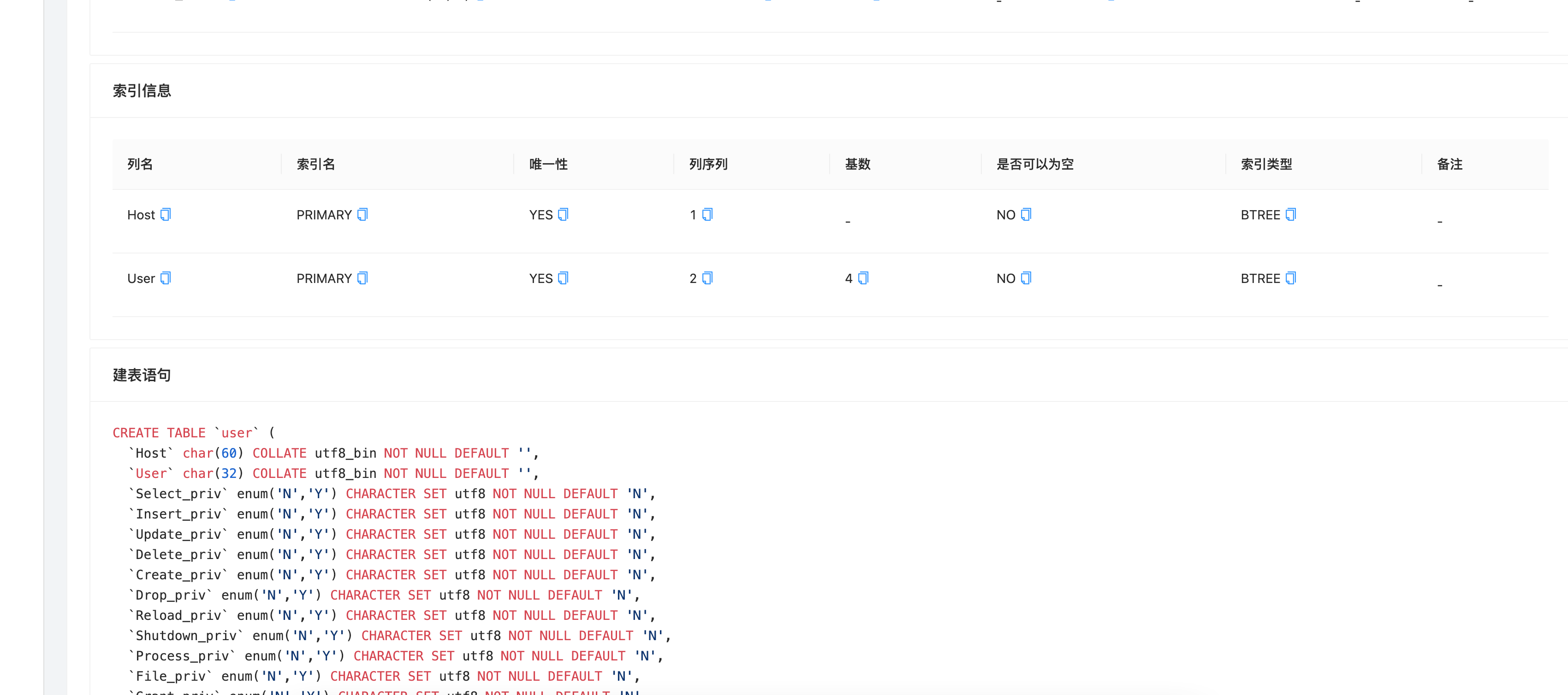This screenshot has height=695, width=1568.
Task: Click the `Host` char(60) definition line
Action: [333, 453]
